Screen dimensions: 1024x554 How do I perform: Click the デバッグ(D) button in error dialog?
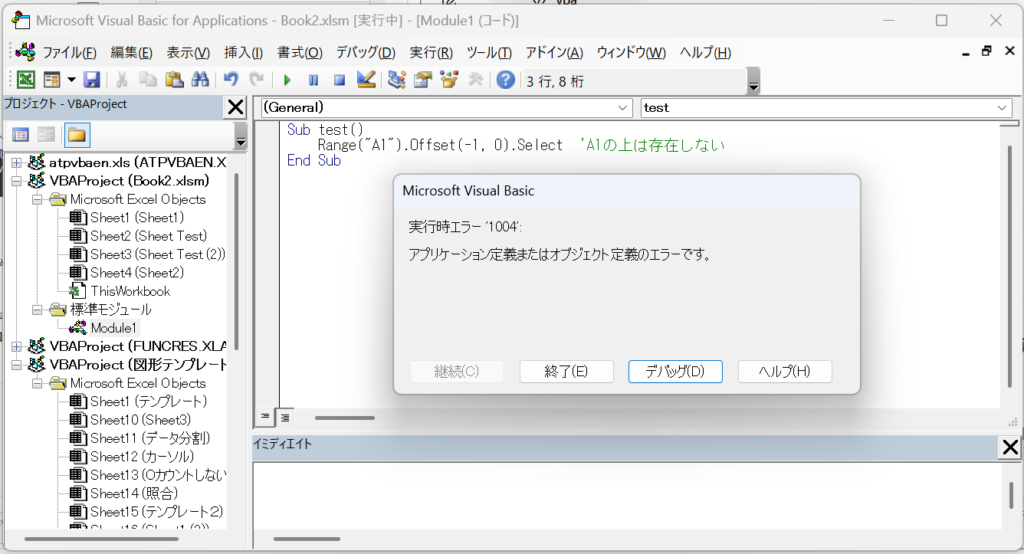click(x=675, y=372)
